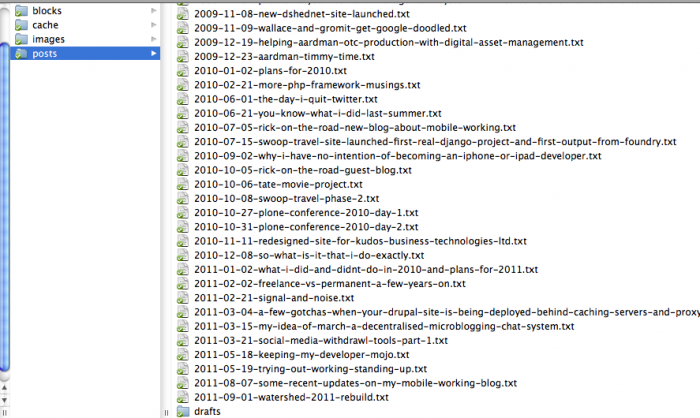
Task: Click file icon for 2009-11-09-wallace-and-gromit-get-google-doodled.txt
Action: click(x=183, y=28)
